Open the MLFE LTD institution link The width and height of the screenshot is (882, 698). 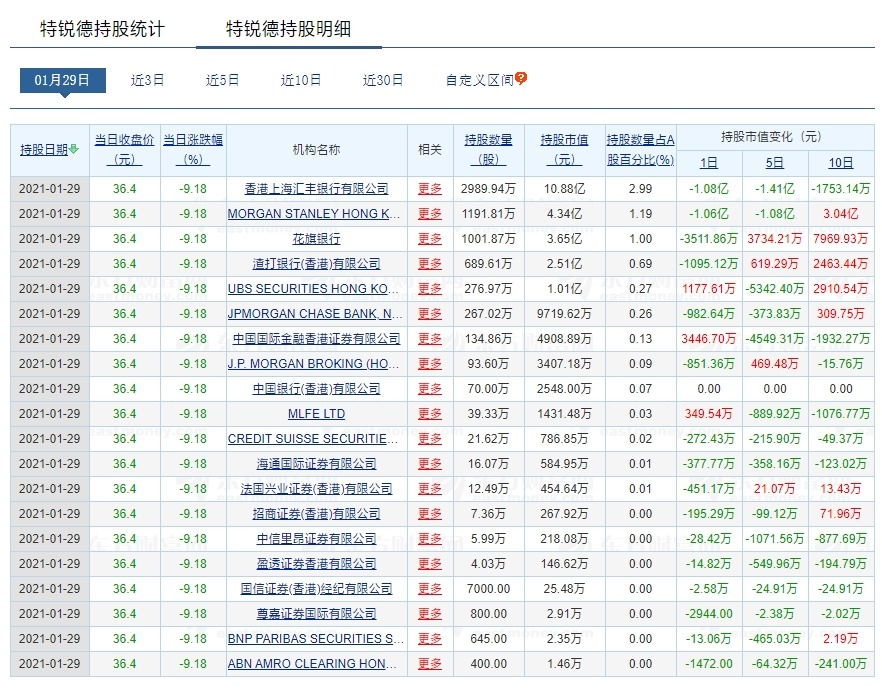[x=316, y=414]
